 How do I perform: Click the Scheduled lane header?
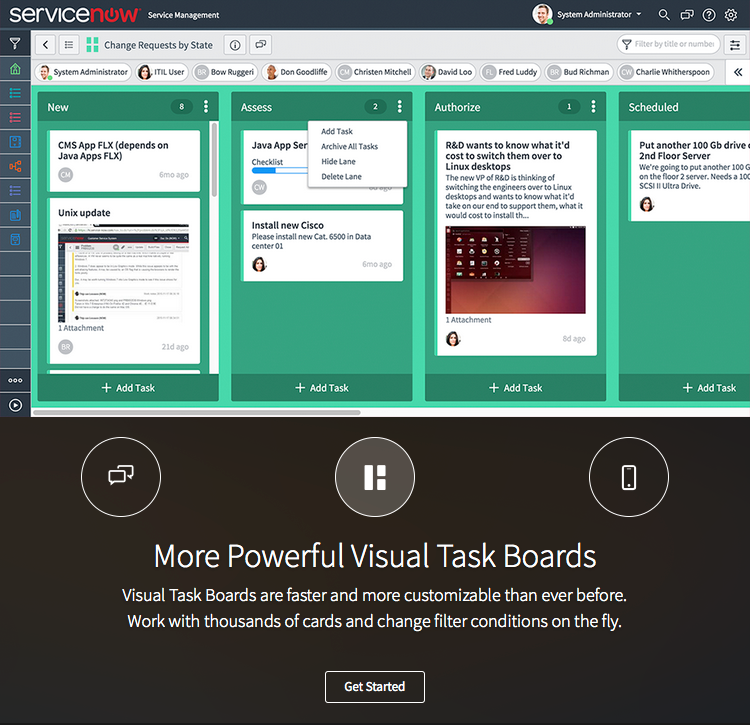(684, 107)
